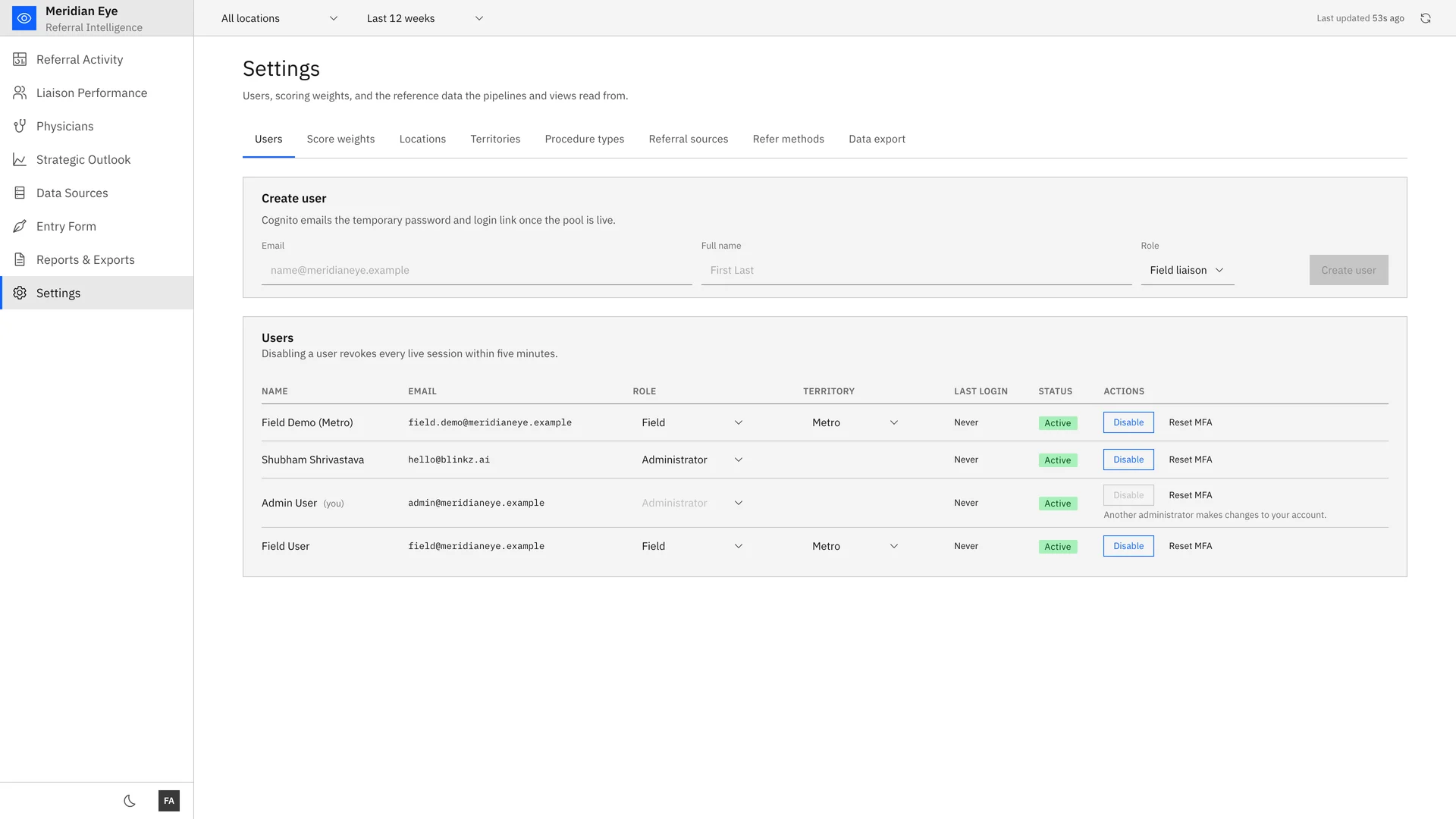Change role for Field User
Viewport: 1456px width, 819px height.
[x=692, y=546]
